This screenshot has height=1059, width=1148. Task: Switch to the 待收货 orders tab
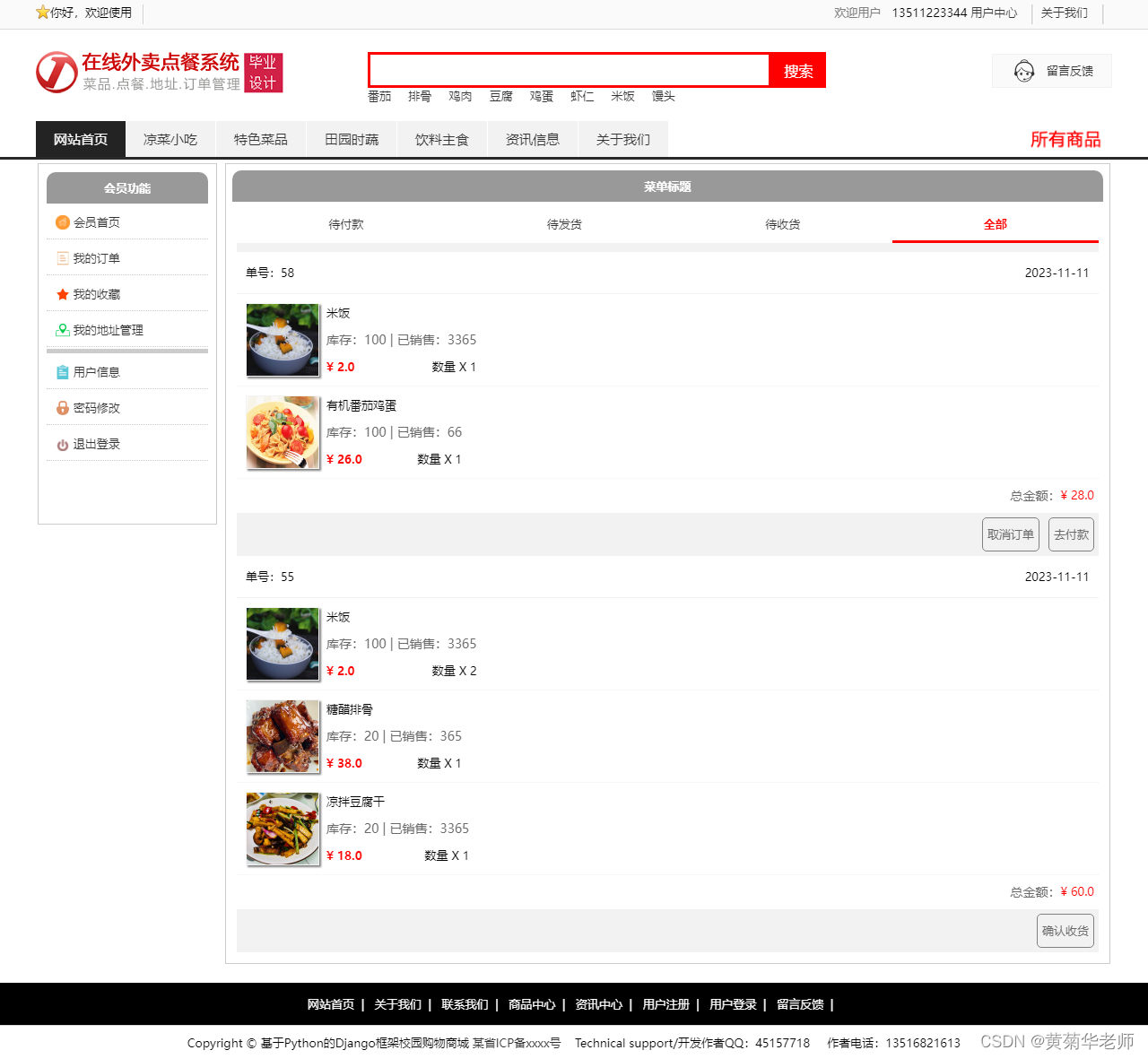pos(783,224)
